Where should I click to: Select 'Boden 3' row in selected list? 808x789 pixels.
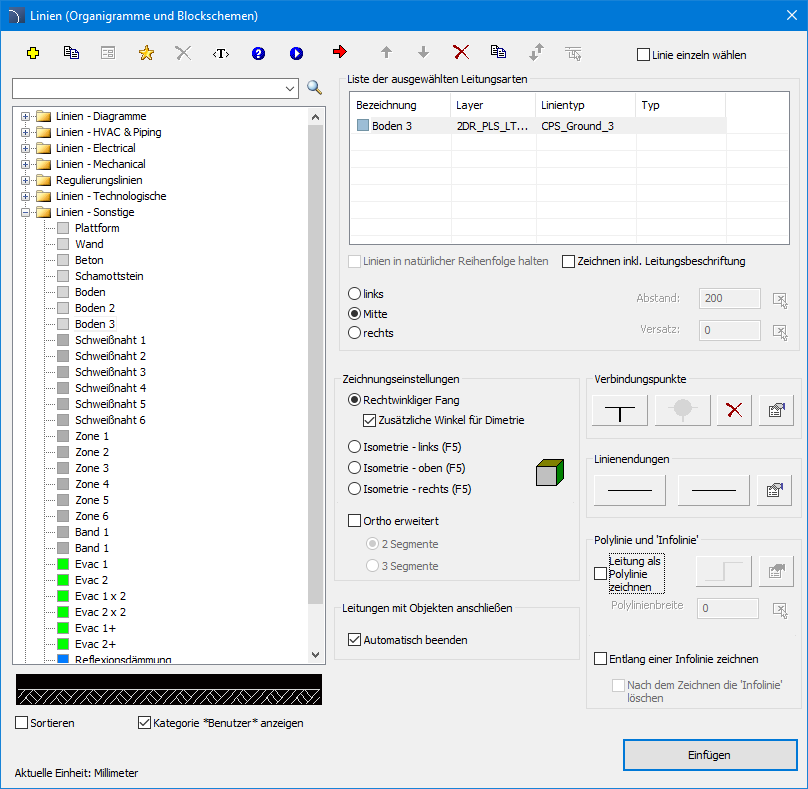[391, 126]
